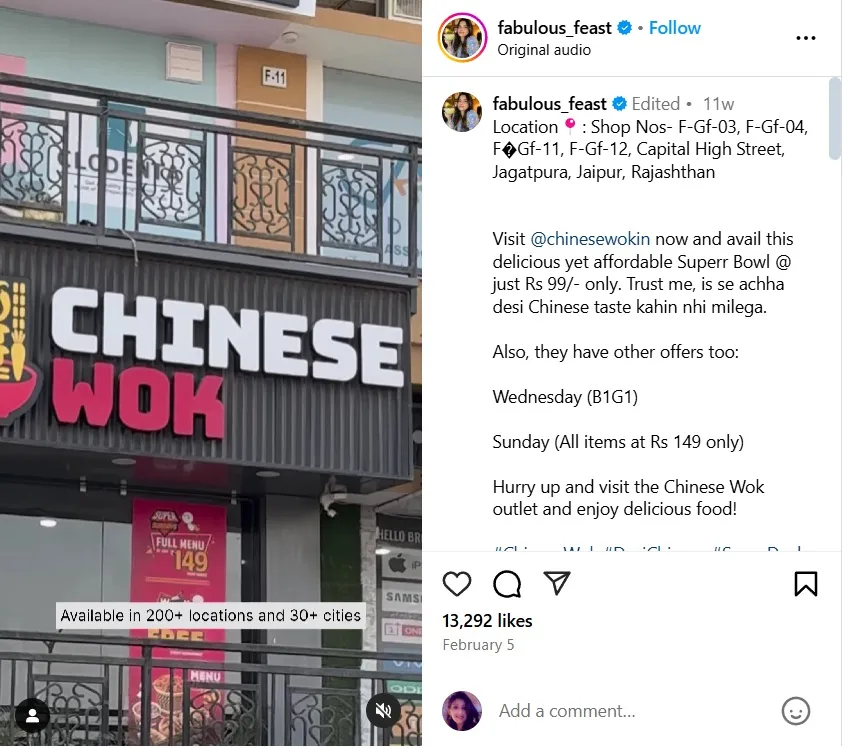Open fabulous_feast username in caption

(550, 104)
